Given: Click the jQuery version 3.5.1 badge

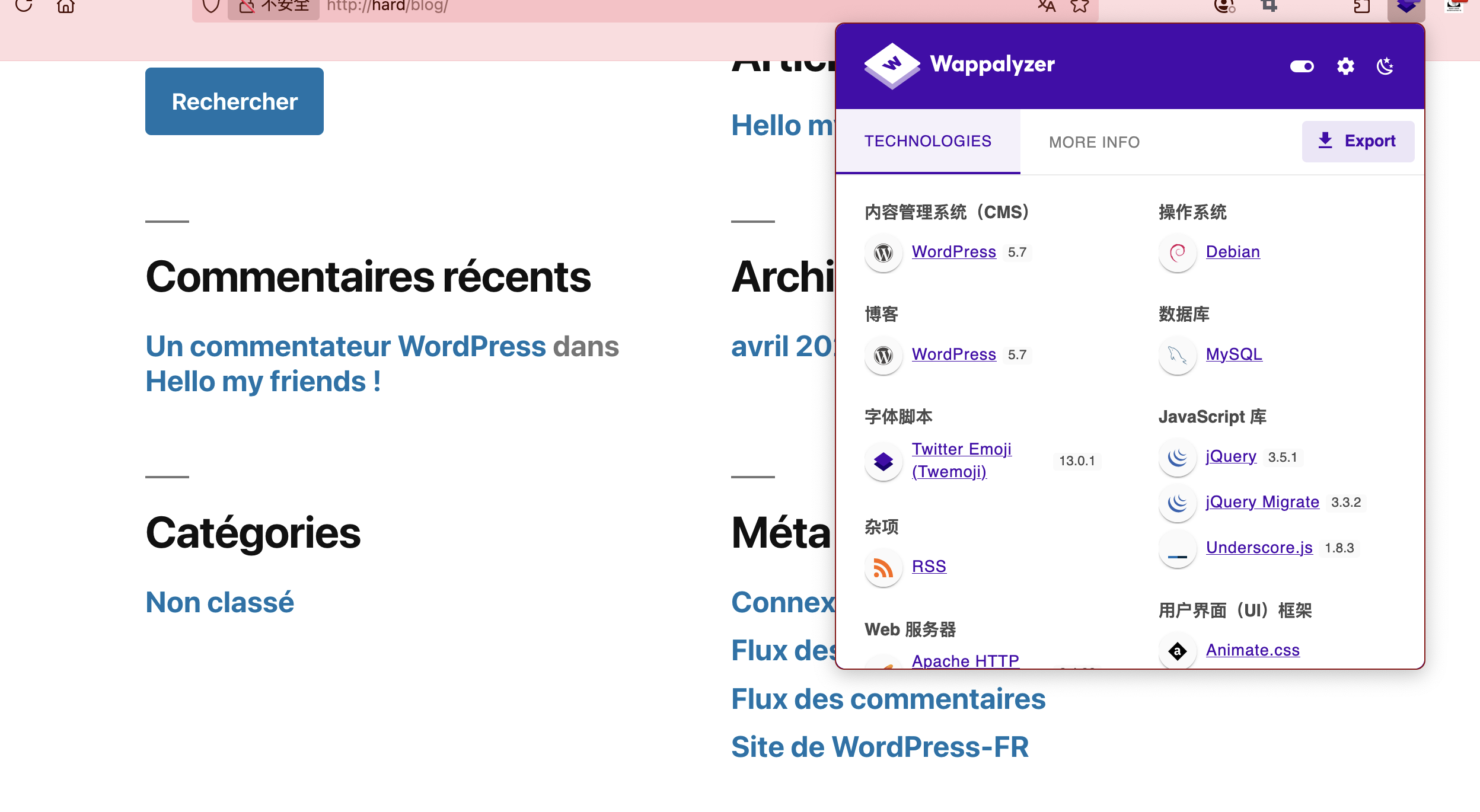Looking at the screenshot, I should (x=1283, y=457).
